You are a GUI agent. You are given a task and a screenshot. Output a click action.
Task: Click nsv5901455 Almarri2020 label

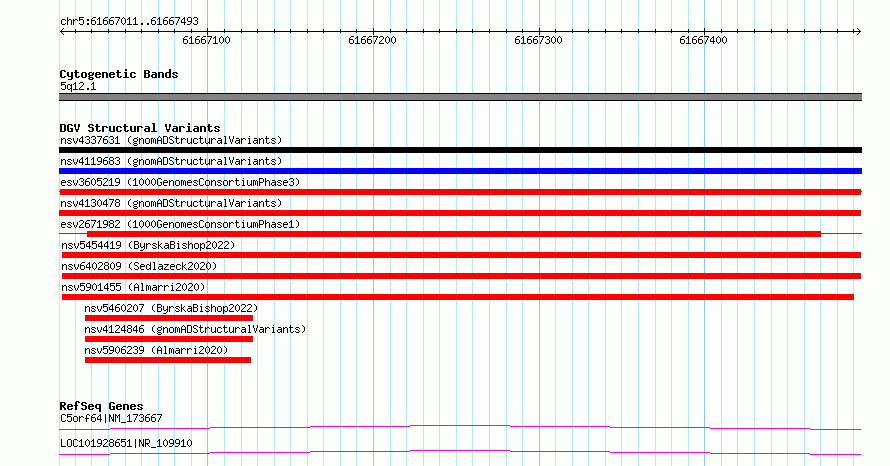133,287
